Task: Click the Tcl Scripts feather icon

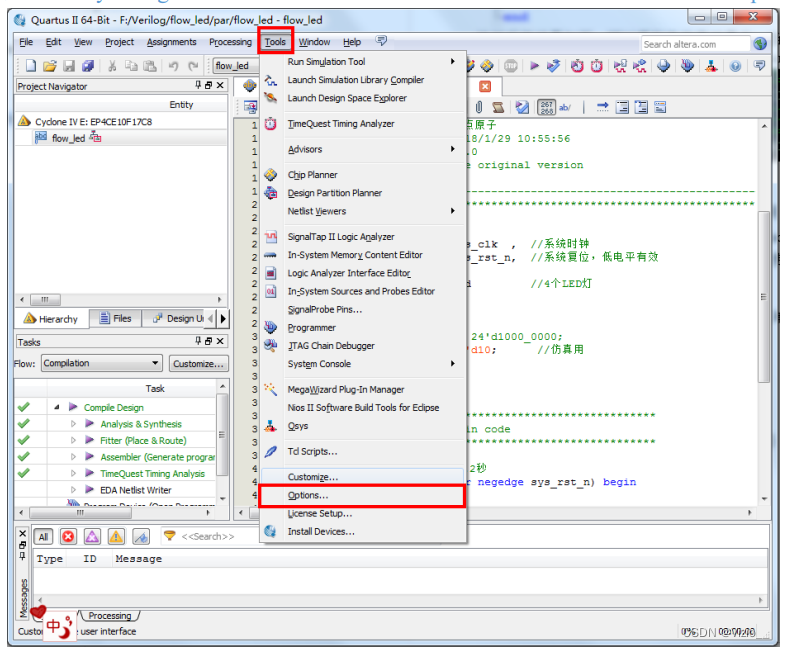Action: 270,452
